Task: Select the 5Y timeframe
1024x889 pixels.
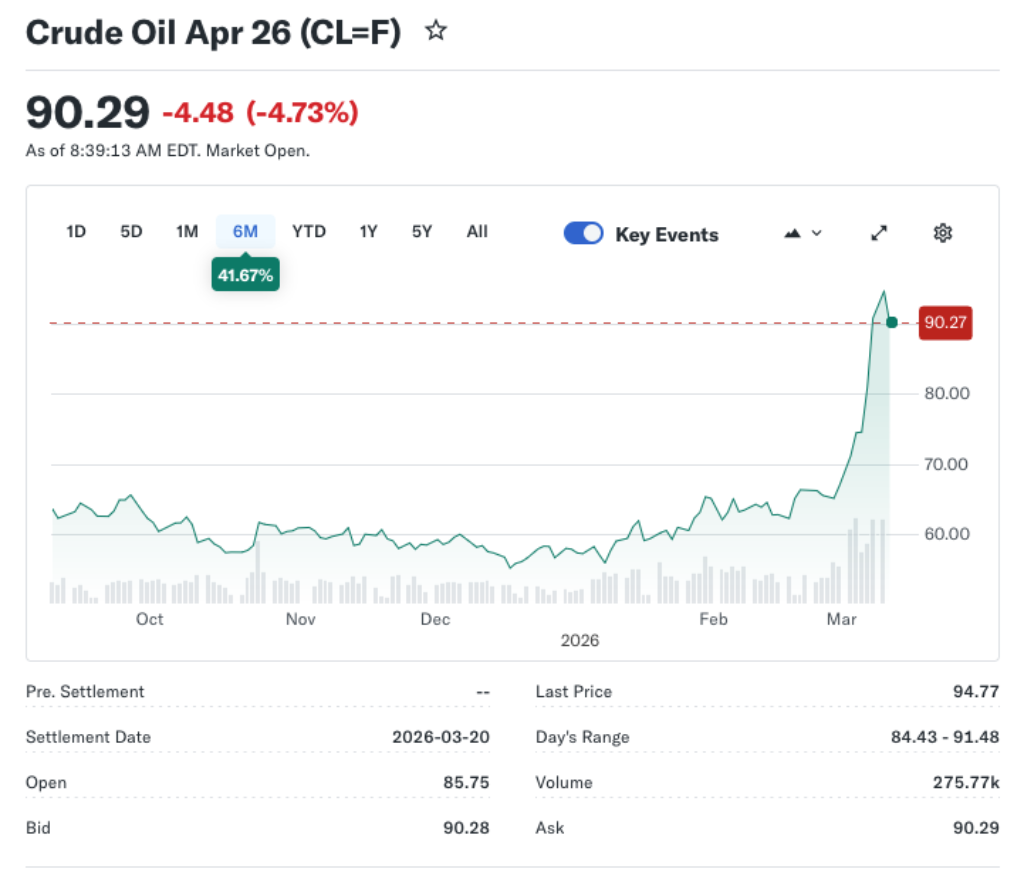Action: pos(421,231)
